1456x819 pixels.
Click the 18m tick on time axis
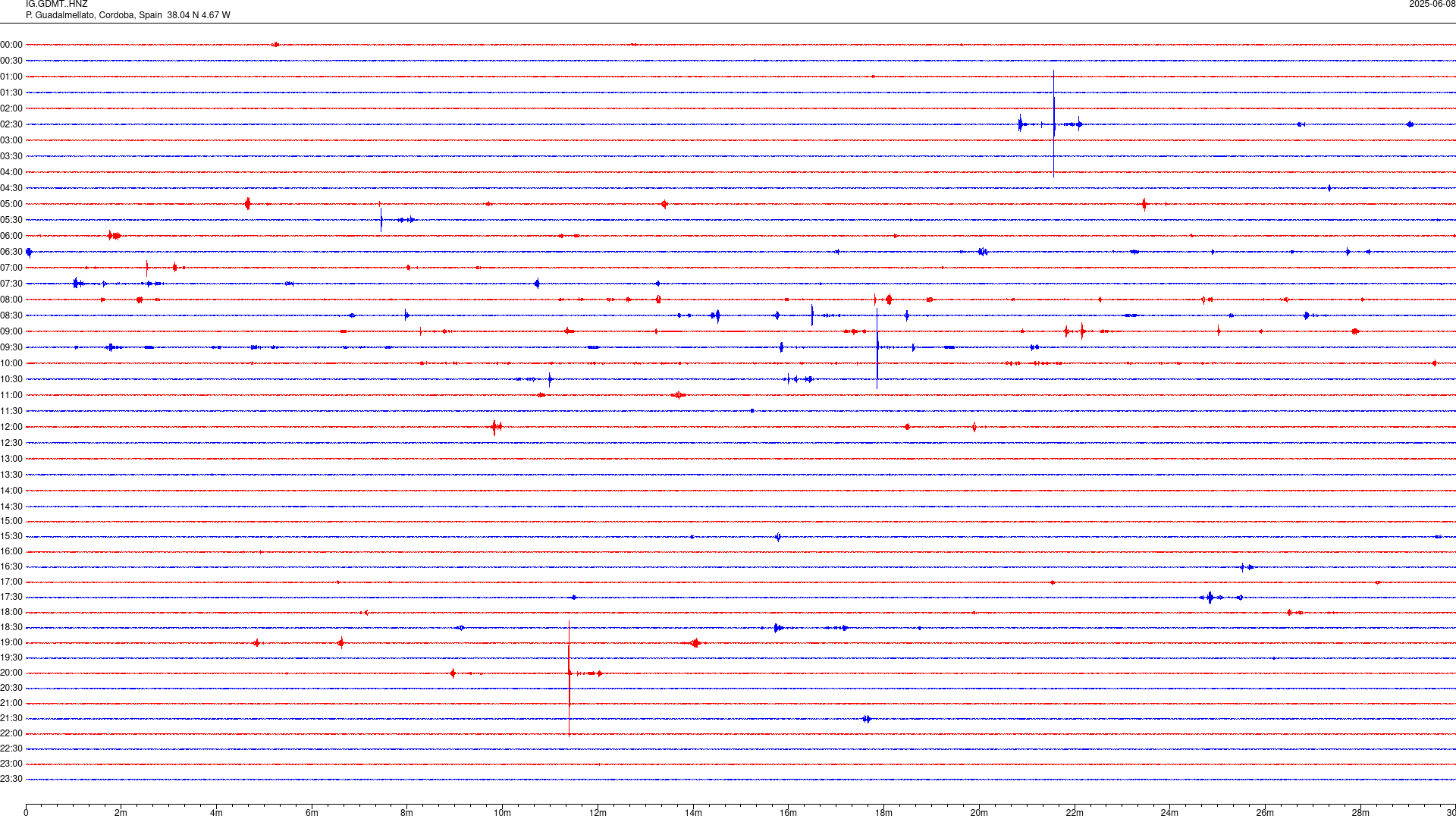point(883,813)
